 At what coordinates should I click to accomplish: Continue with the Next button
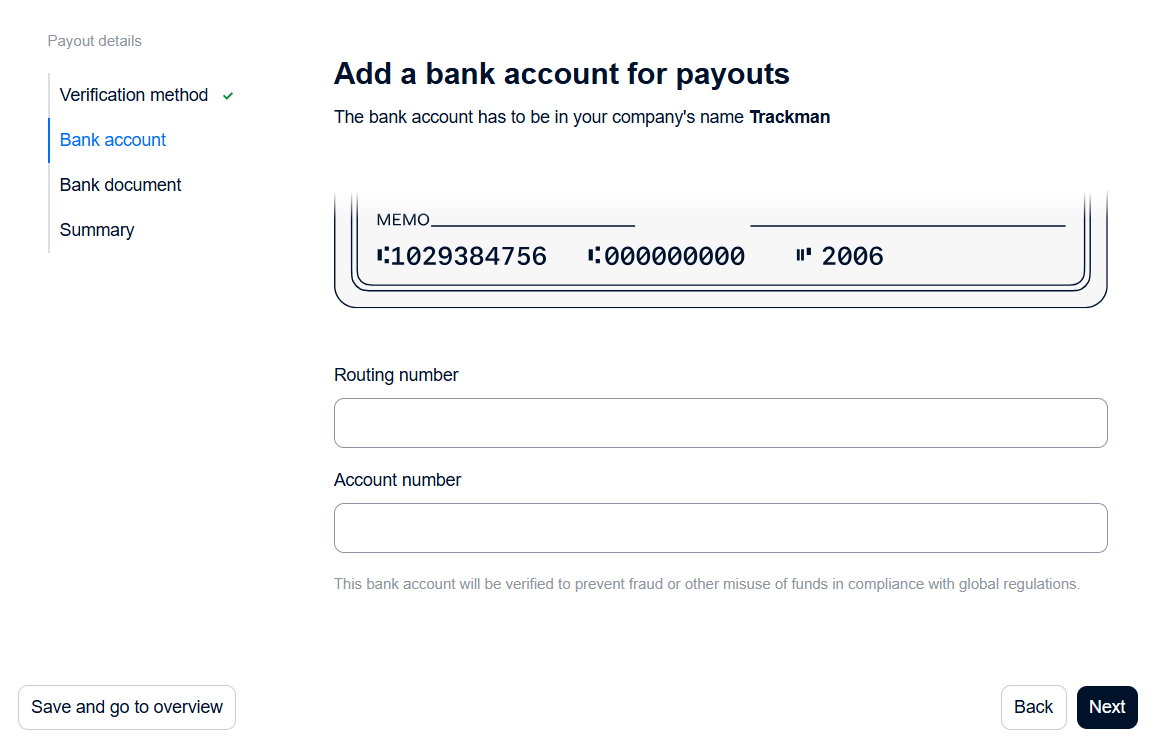tap(1107, 707)
